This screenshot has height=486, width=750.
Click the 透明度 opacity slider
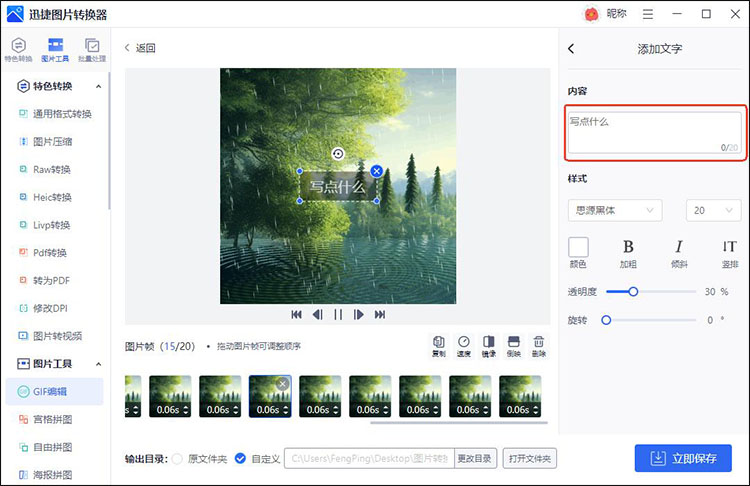click(651, 291)
